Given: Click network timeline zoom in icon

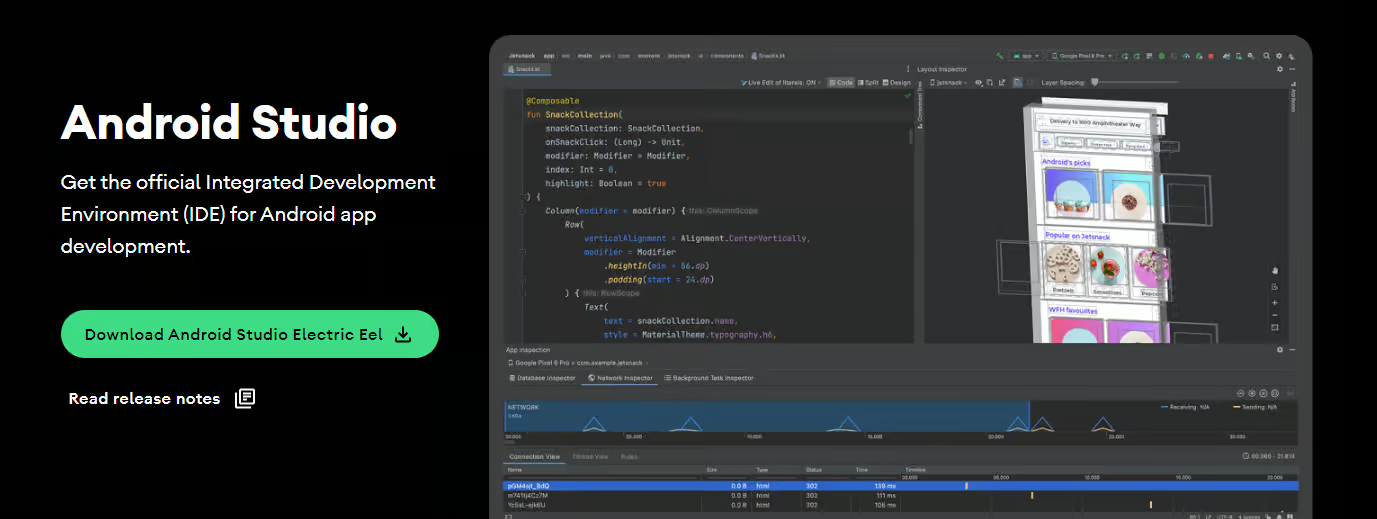Looking at the screenshot, I should (x=1252, y=393).
